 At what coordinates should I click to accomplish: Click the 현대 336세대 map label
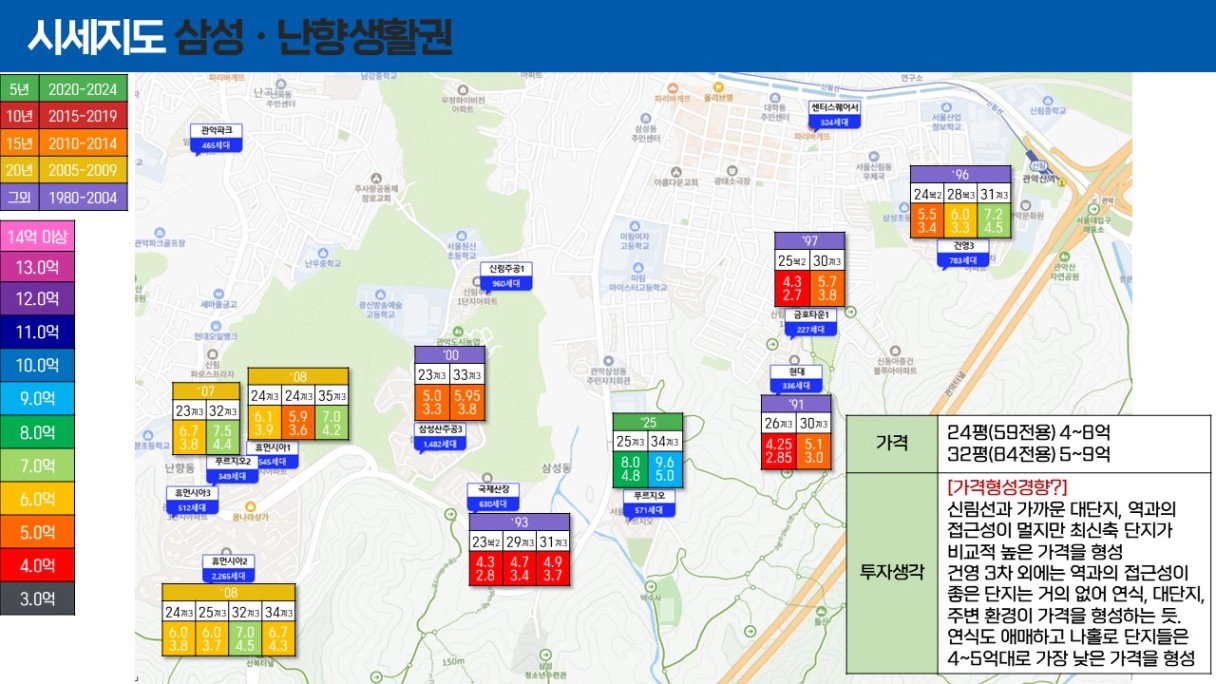point(795,378)
